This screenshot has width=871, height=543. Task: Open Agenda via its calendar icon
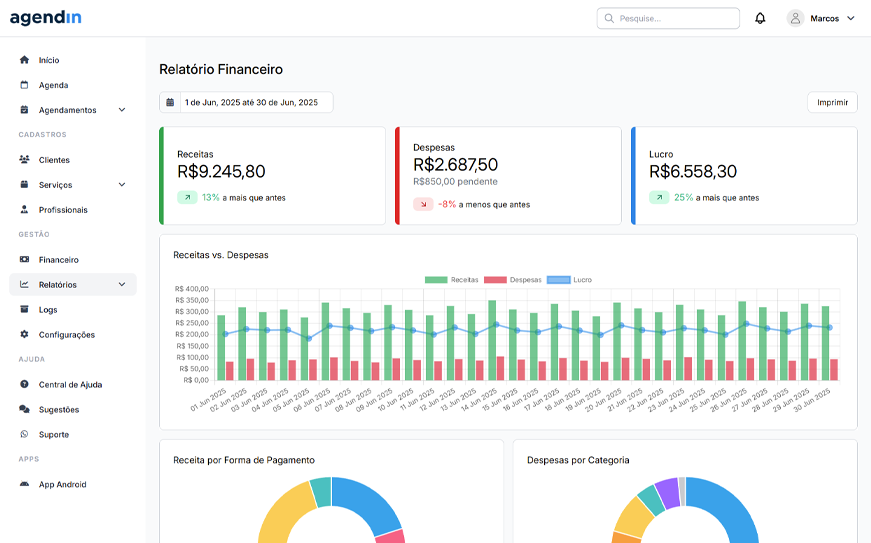(24, 85)
